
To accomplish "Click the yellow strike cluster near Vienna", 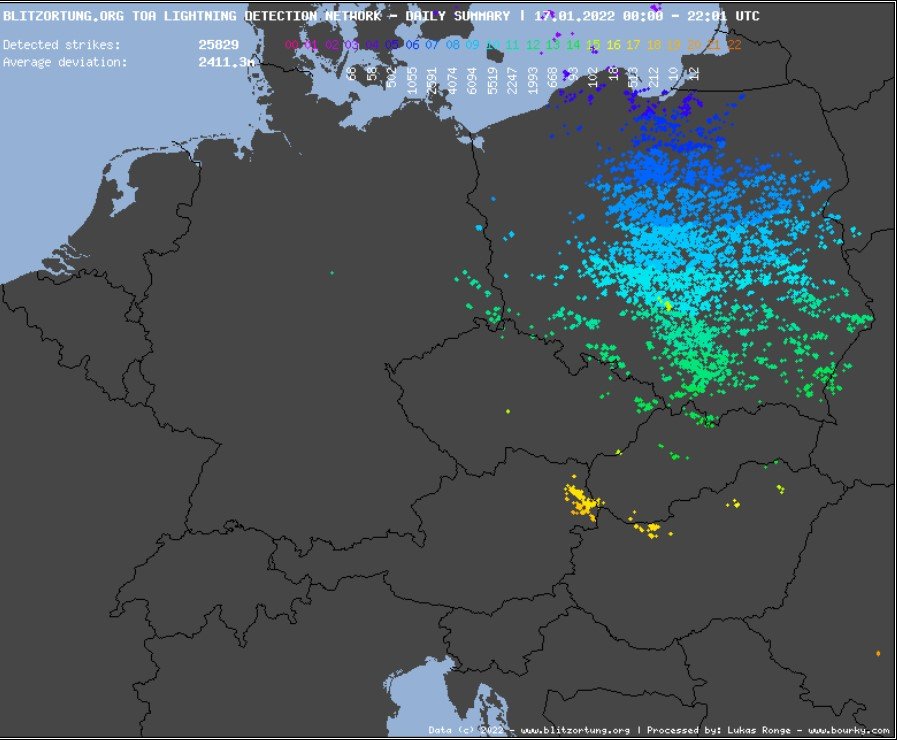I will tap(579, 501).
